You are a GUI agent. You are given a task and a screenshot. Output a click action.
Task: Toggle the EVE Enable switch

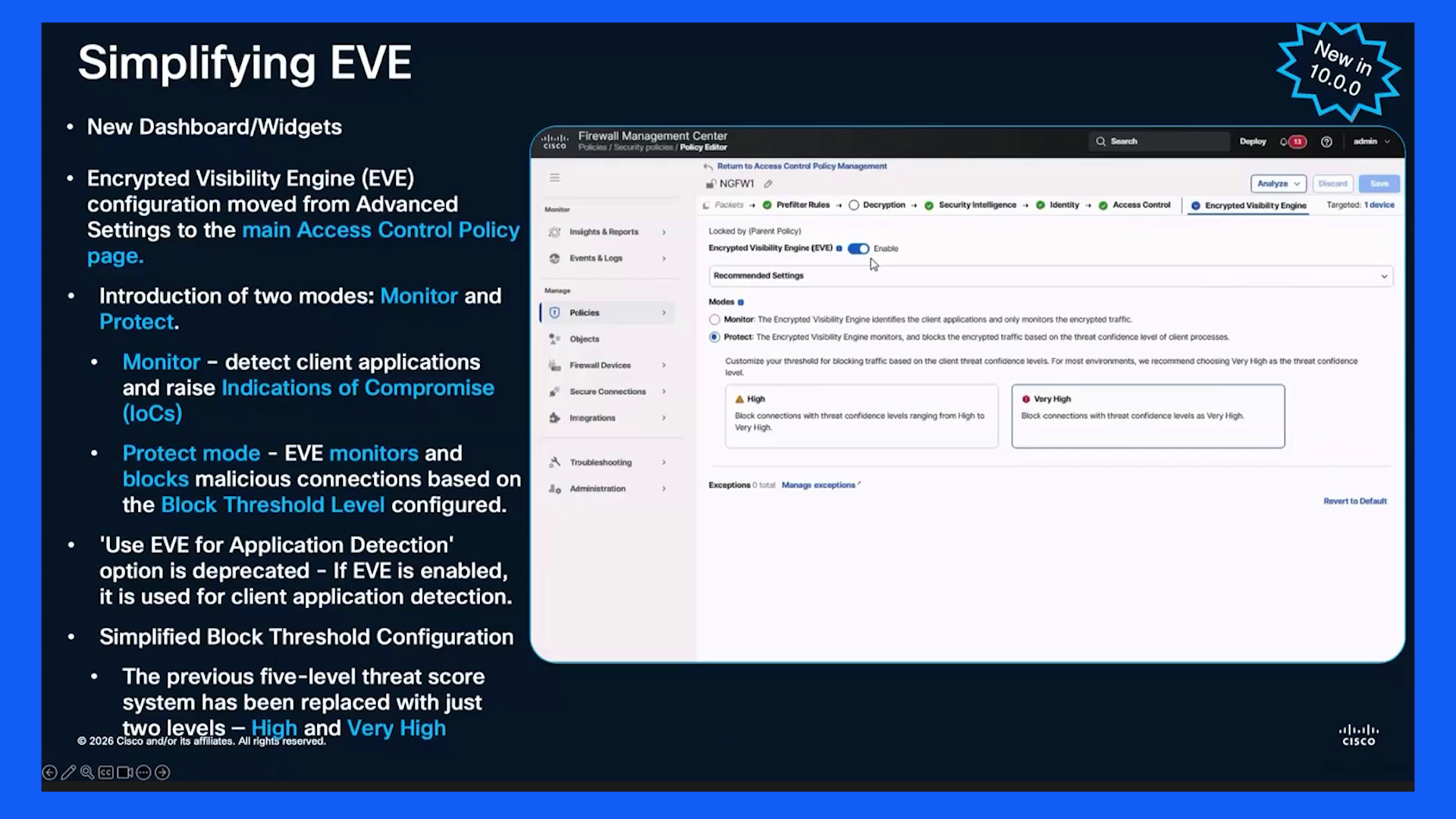(858, 249)
